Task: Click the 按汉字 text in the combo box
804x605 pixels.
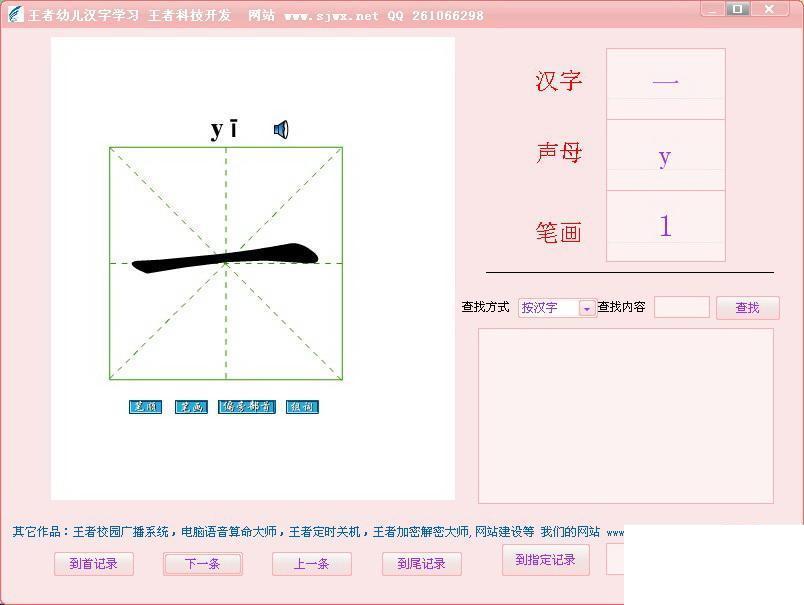Action: pos(539,308)
